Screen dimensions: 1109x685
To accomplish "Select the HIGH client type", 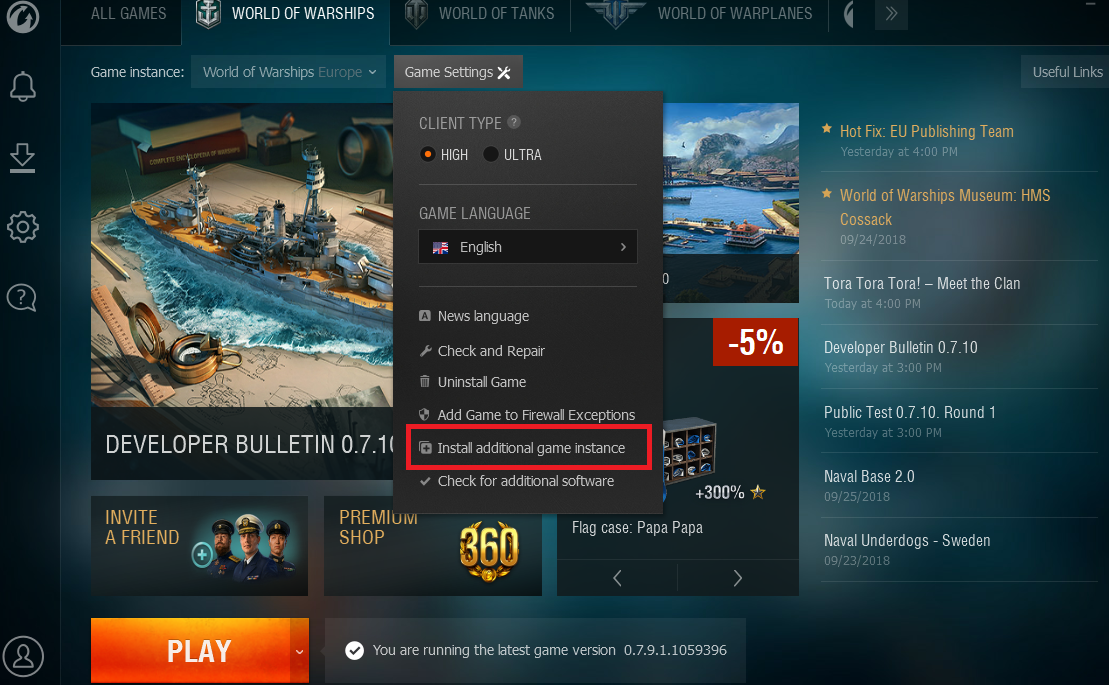I will (x=444, y=154).
